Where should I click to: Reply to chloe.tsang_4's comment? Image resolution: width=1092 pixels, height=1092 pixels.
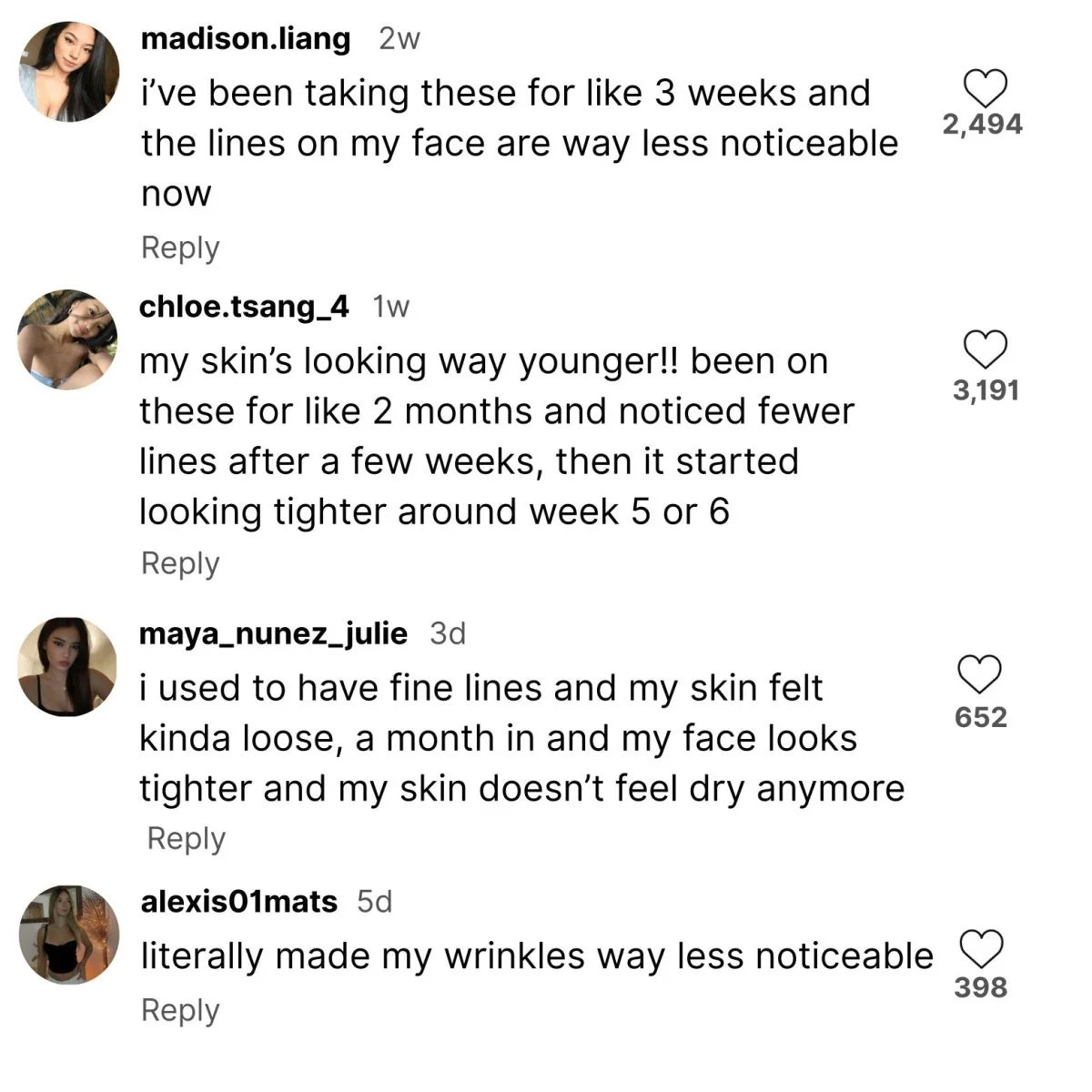(x=180, y=563)
